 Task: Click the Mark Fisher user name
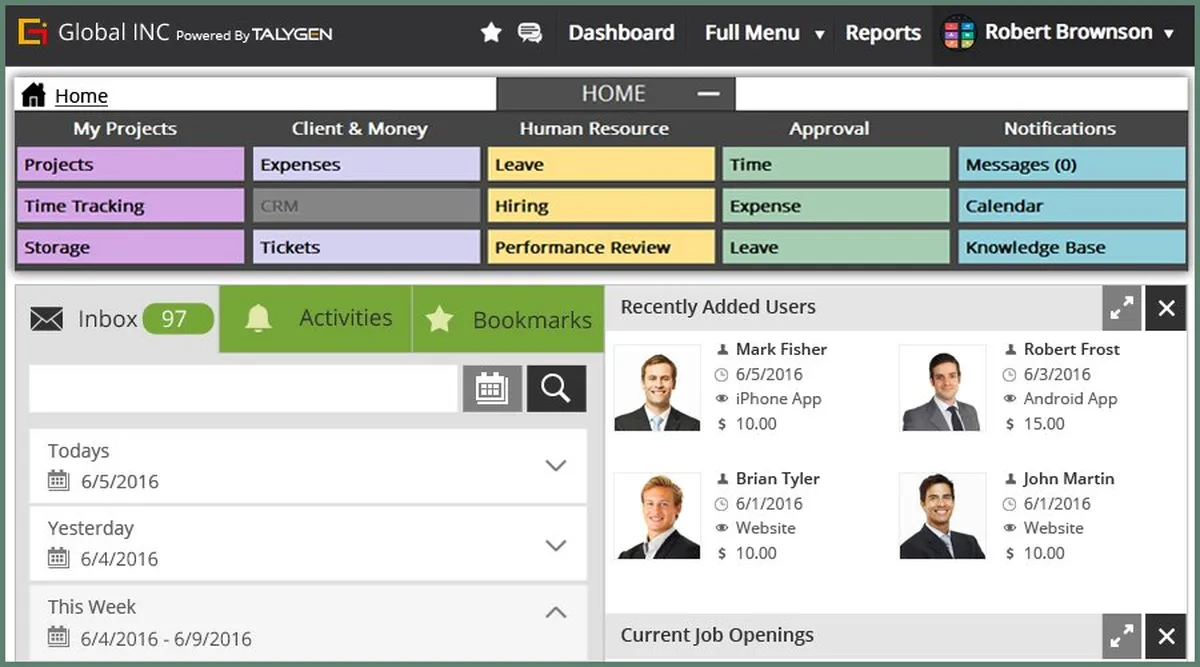pyautogui.click(x=781, y=349)
